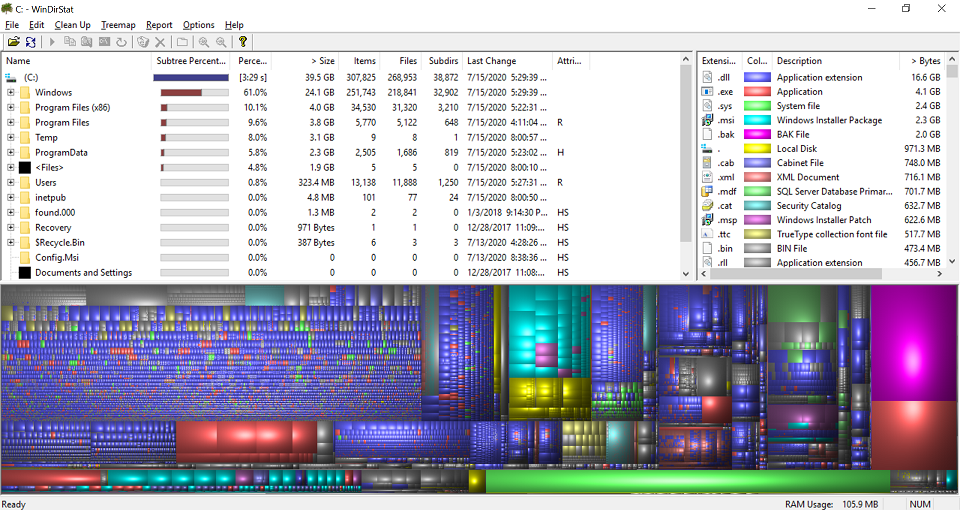
Task: Click the .mdf database file icon
Action: click(707, 191)
